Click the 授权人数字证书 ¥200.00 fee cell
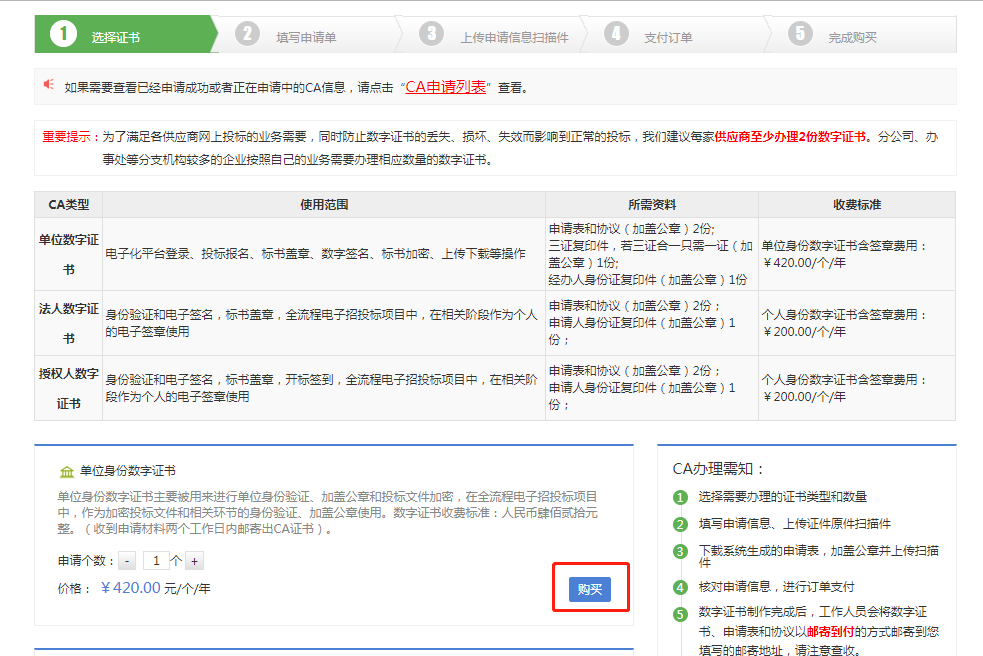Viewport: 983px width, 656px height. tap(857, 388)
